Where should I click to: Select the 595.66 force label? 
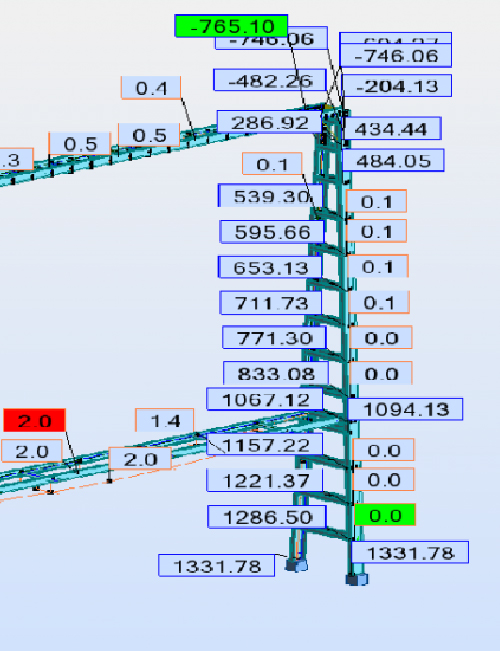(x=272, y=232)
